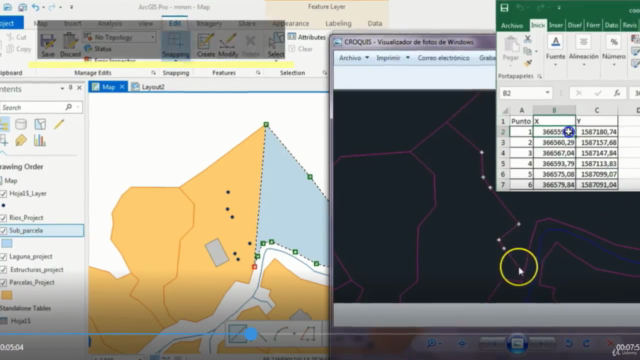
Task: Click List By Charts bar icon
Action: pos(40,141)
